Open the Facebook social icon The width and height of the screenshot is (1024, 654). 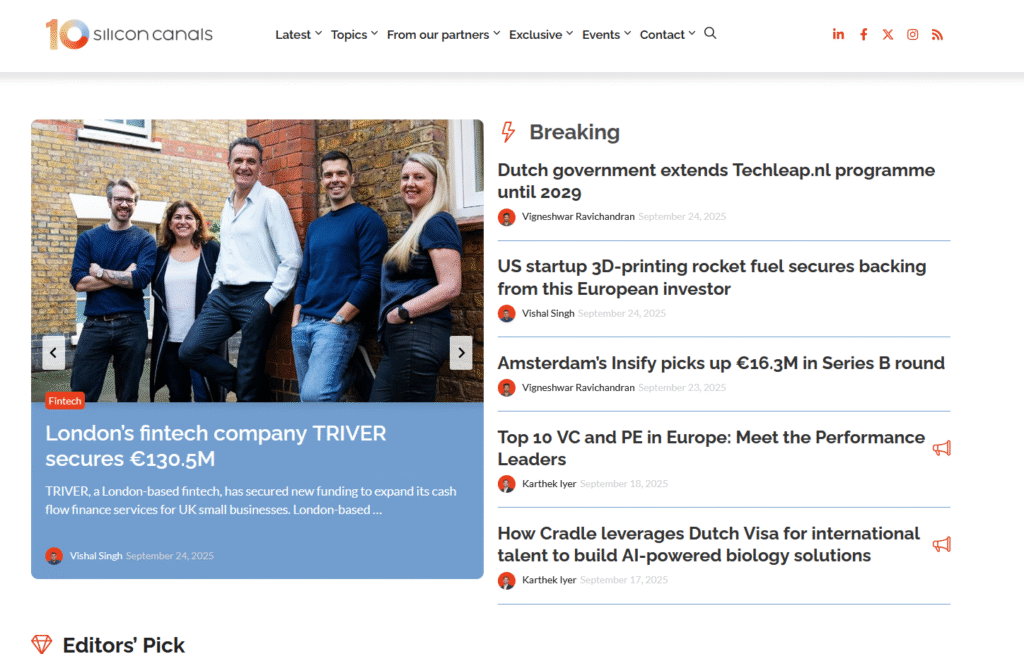(x=863, y=34)
